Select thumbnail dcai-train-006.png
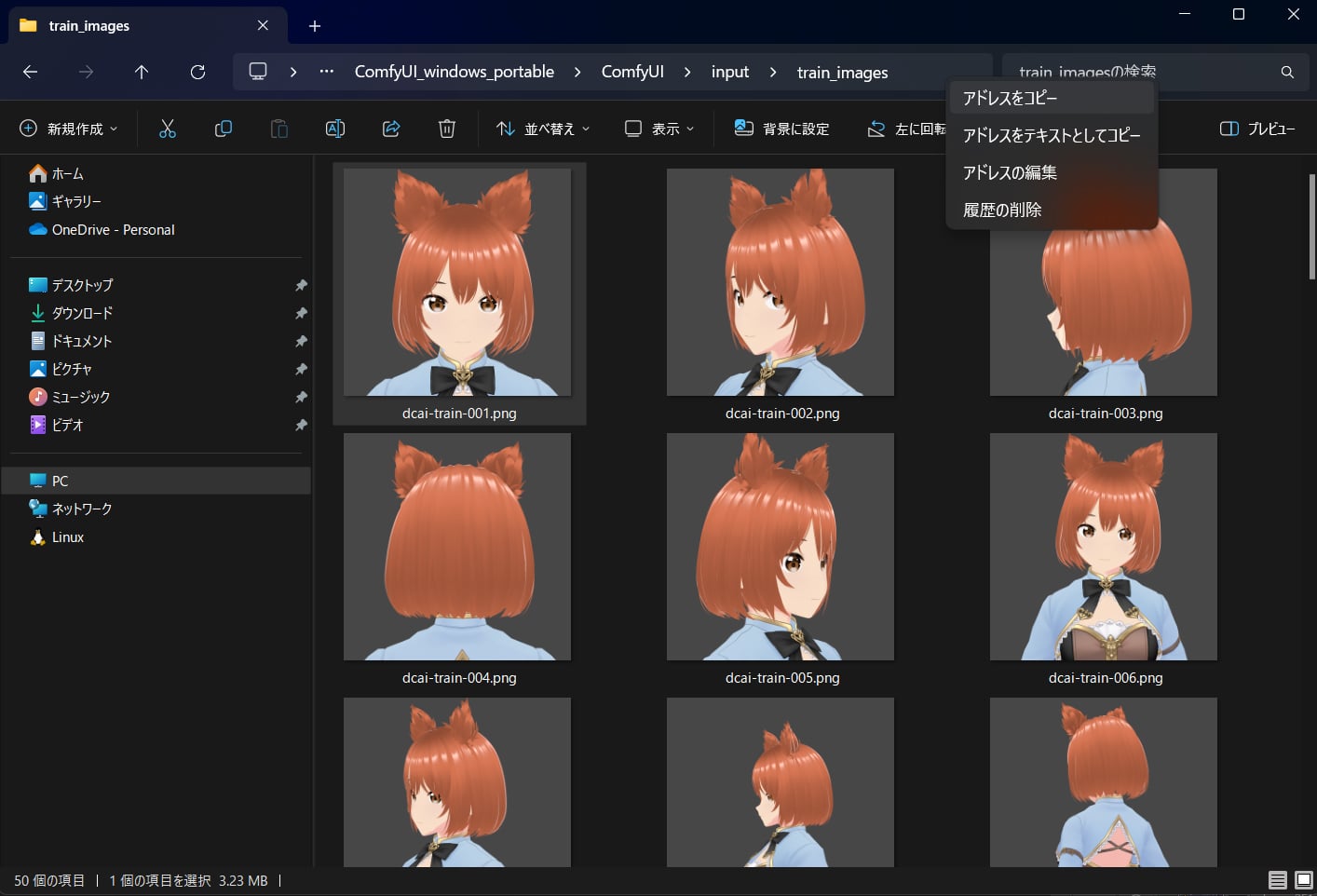The image size is (1317, 896). (x=1104, y=547)
